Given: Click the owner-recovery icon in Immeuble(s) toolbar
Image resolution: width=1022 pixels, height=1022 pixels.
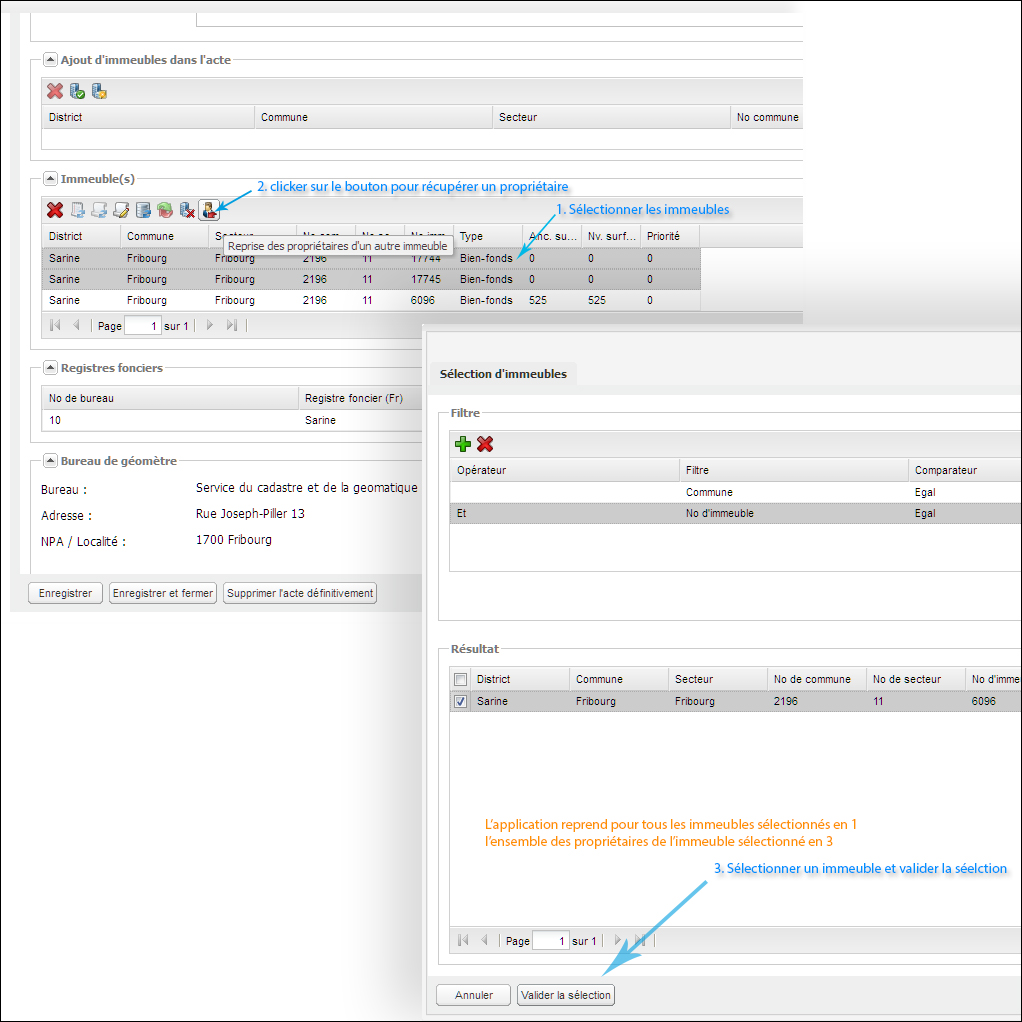Looking at the screenshot, I should click(x=208, y=210).
